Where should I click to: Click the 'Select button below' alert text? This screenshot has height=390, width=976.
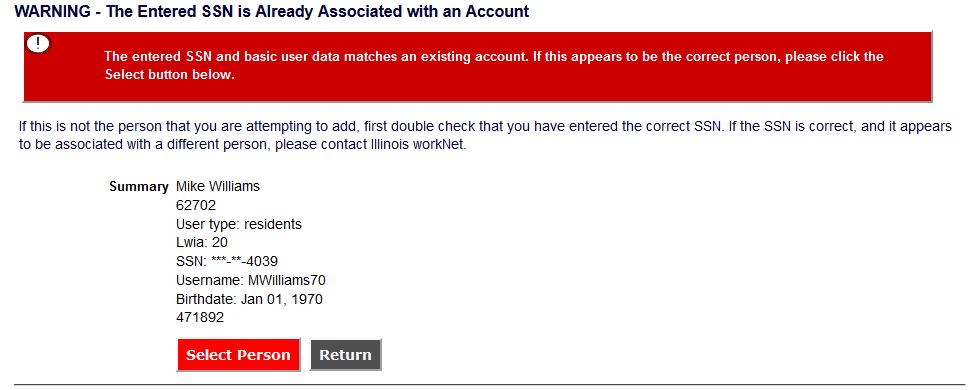click(x=169, y=75)
